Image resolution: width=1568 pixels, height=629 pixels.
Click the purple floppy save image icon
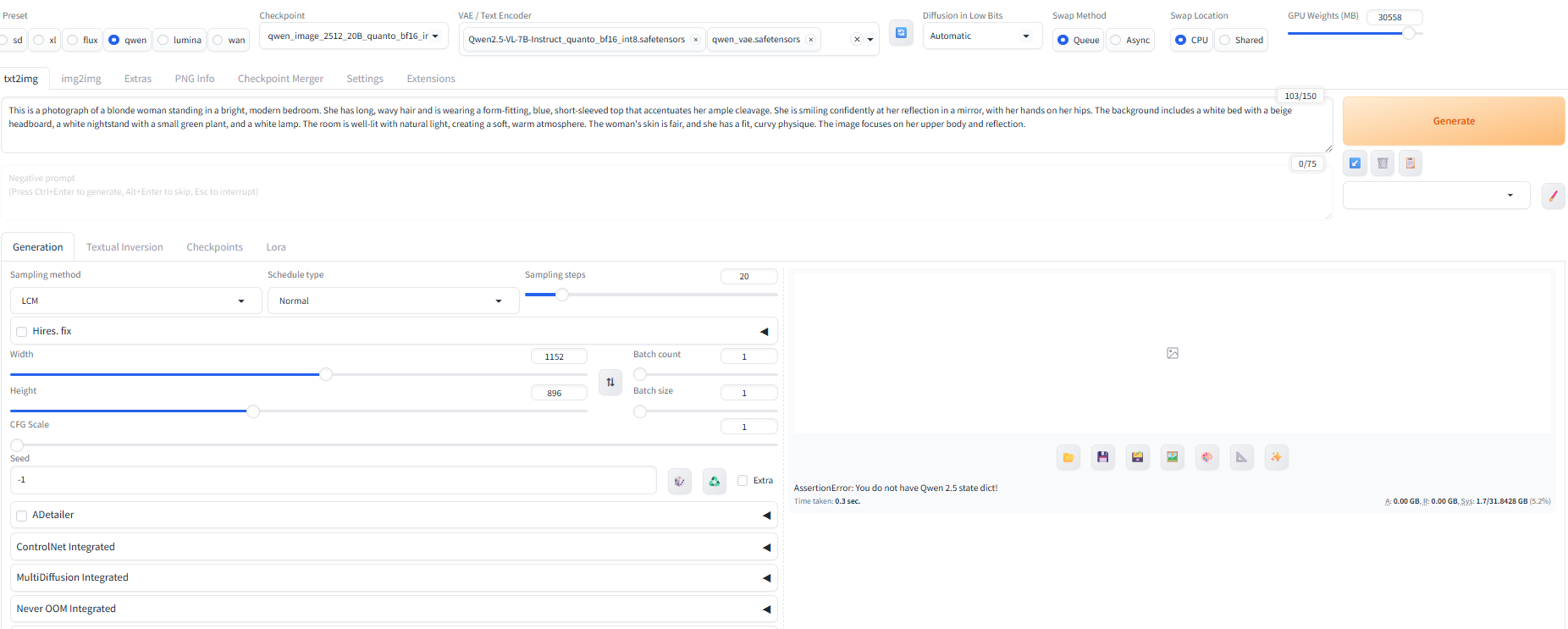point(1103,457)
